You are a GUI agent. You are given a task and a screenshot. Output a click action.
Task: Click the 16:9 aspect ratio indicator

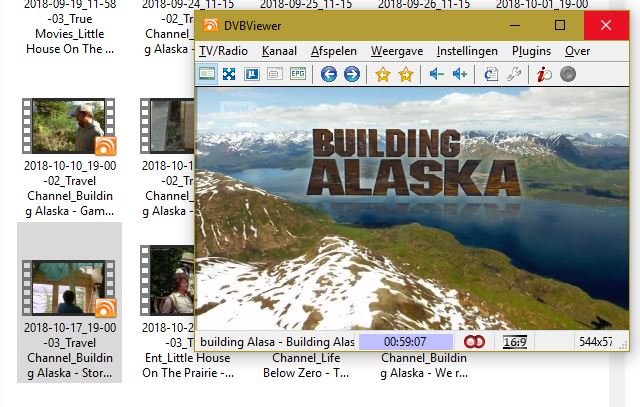click(514, 342)
